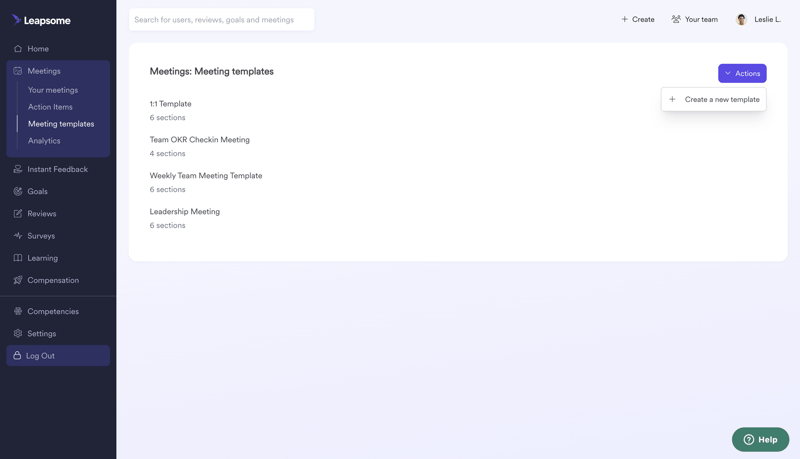The image size is (800, 459).
Task: Open Instant Feedback section
Action: [58, 169]
